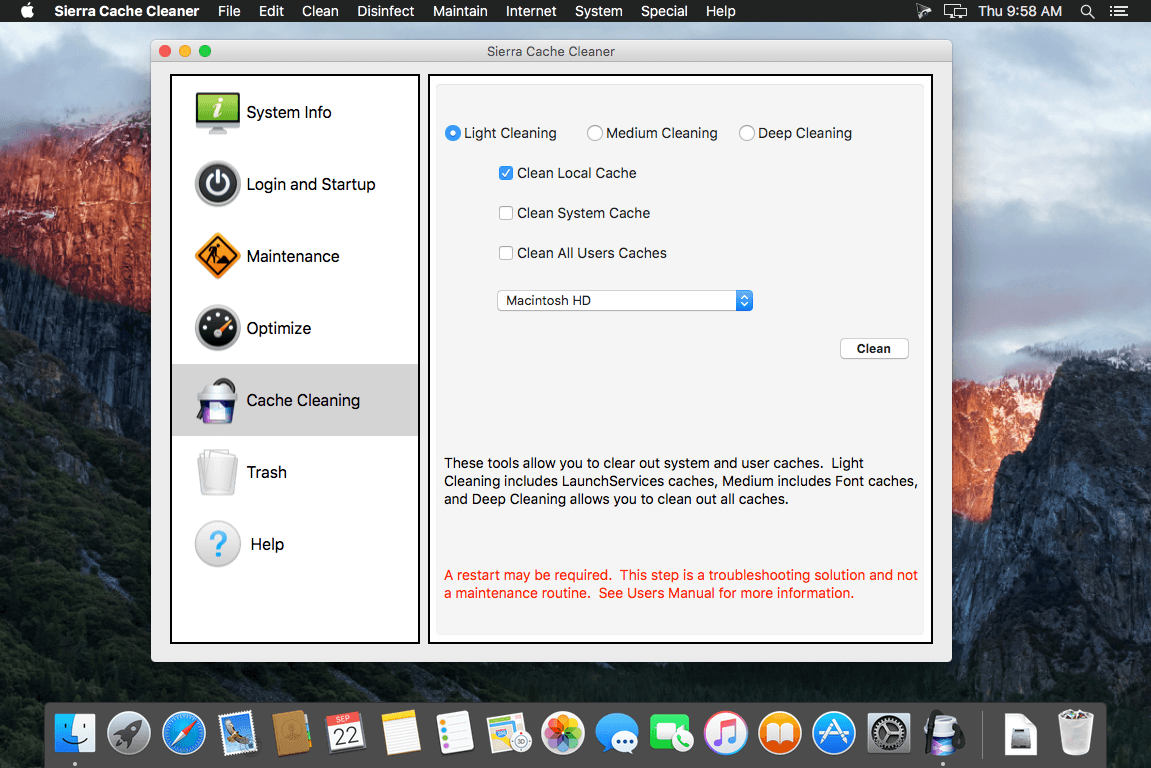Open the Trash sidebar icon

point(217,472)
